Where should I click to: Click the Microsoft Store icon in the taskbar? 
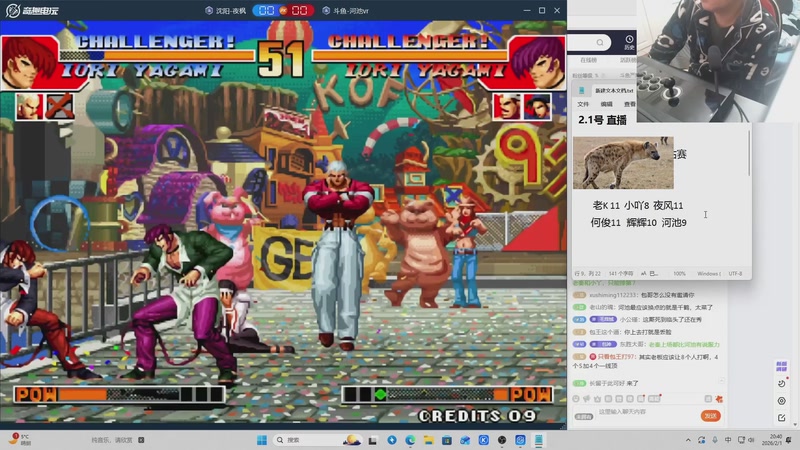[447, 440]
